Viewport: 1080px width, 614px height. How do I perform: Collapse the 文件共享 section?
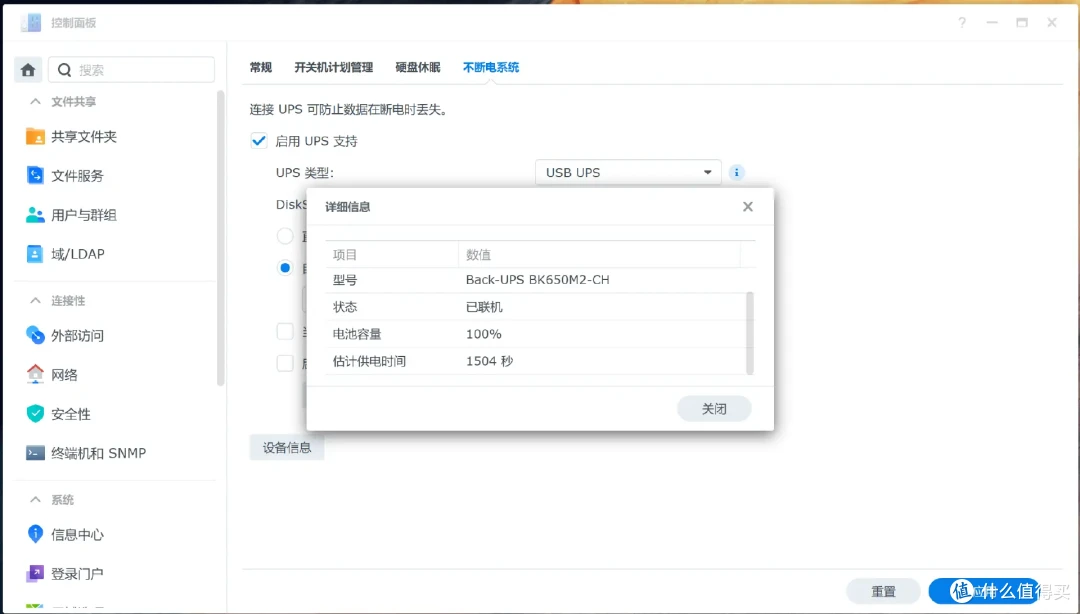point(35,101)
